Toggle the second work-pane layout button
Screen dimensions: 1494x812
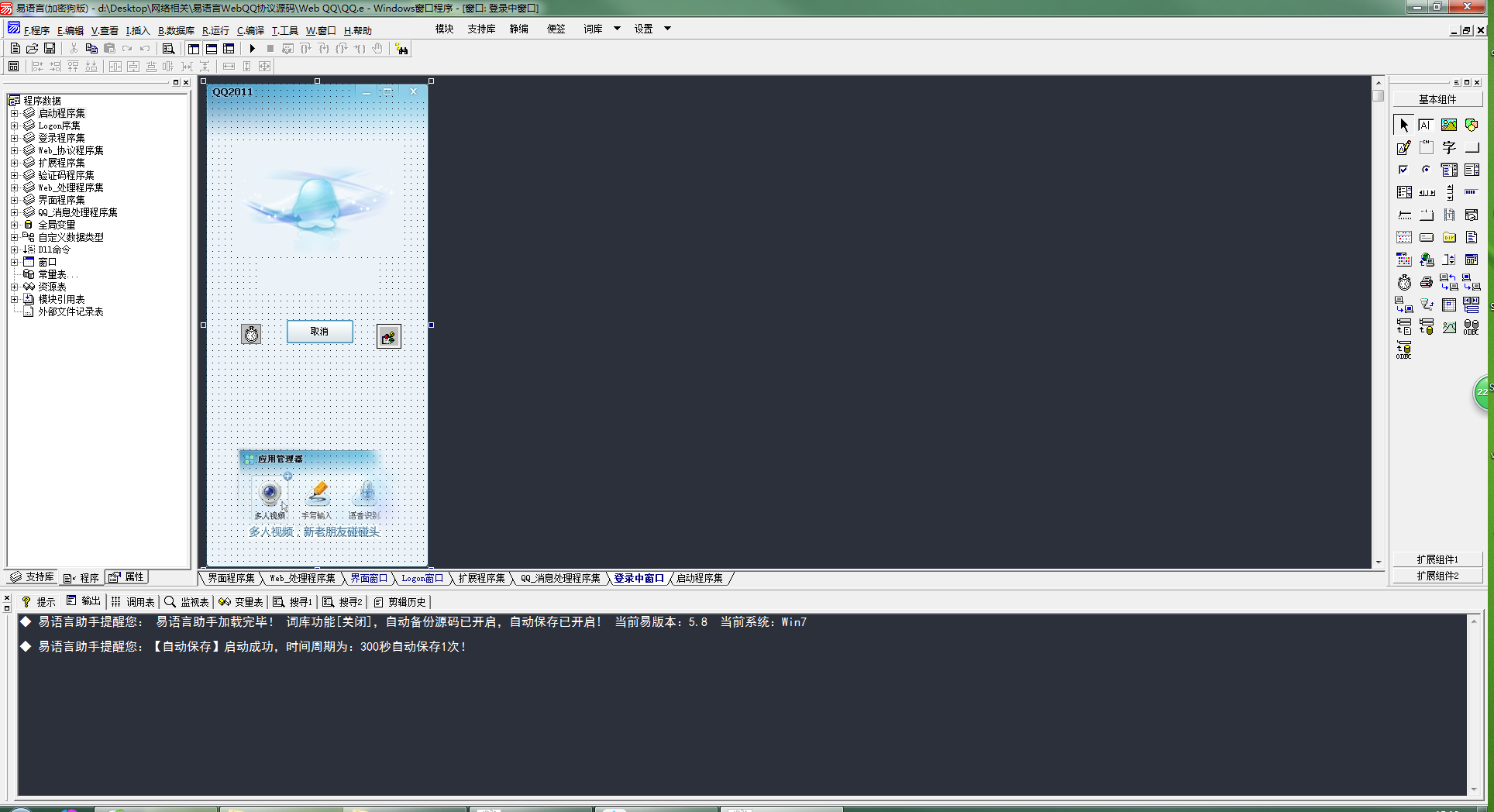[x=211, y=48]
